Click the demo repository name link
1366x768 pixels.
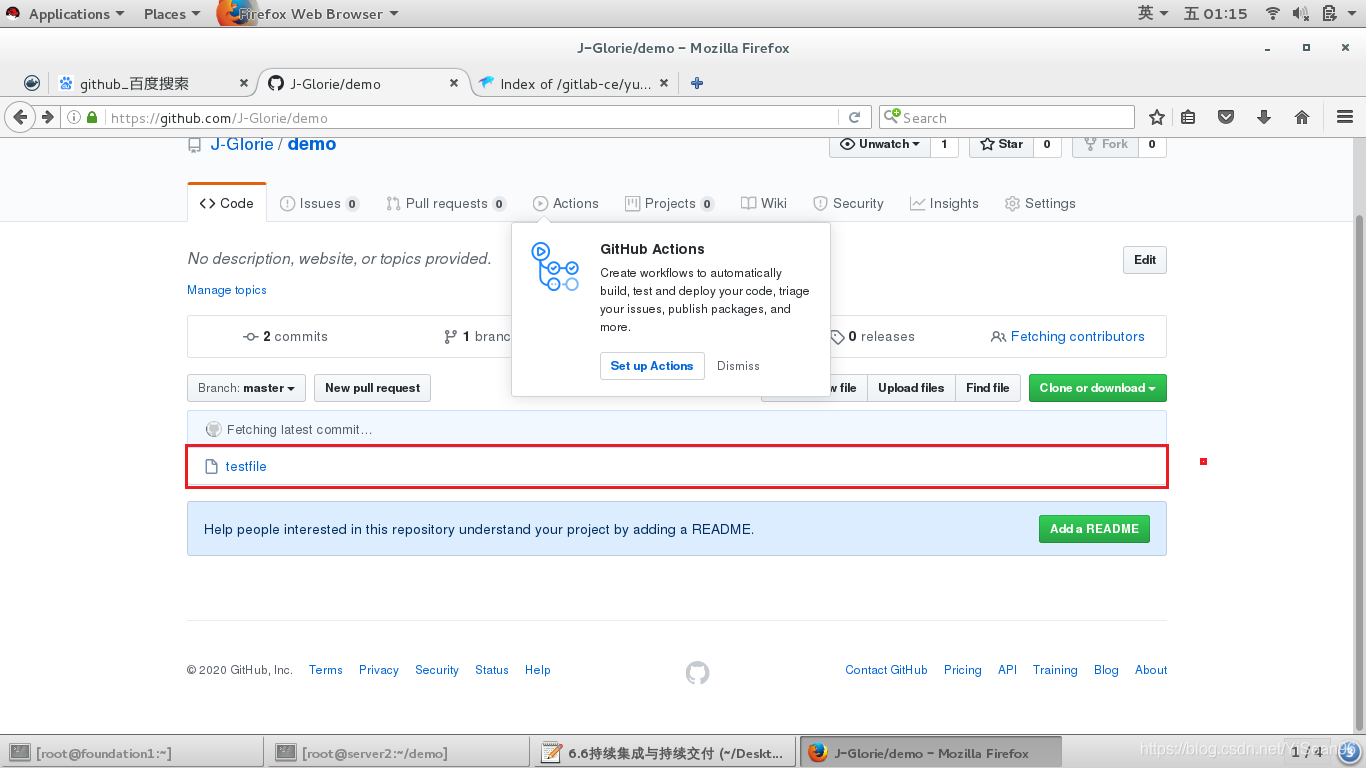pos(312,144)
